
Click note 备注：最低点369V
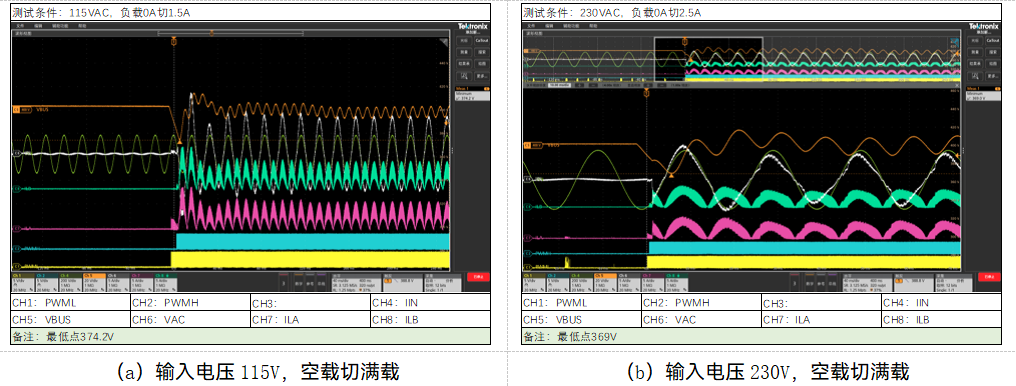(x=570, y=337)
